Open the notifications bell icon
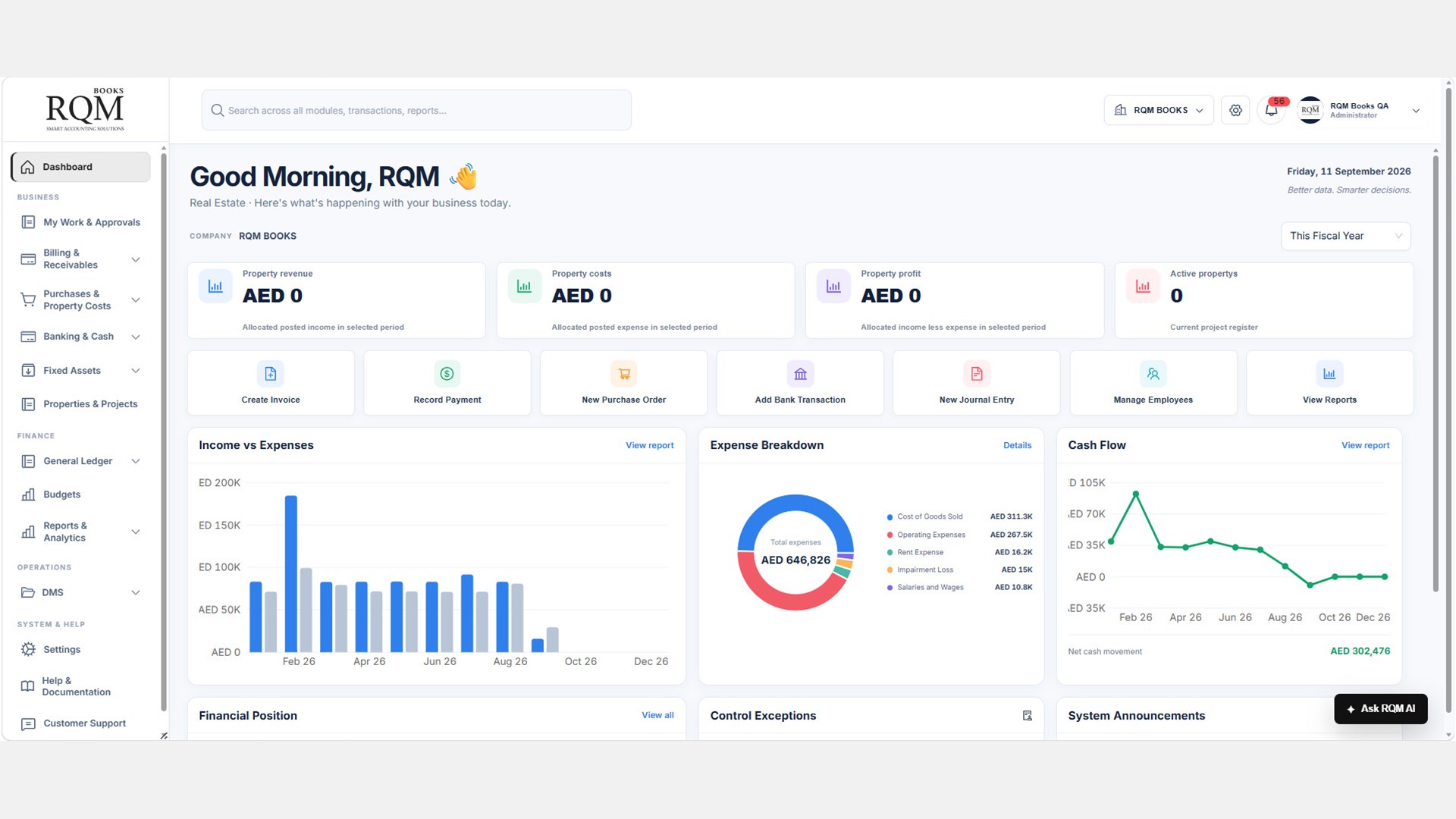This screenshot has height=819, width=1456. point(1272,111)
